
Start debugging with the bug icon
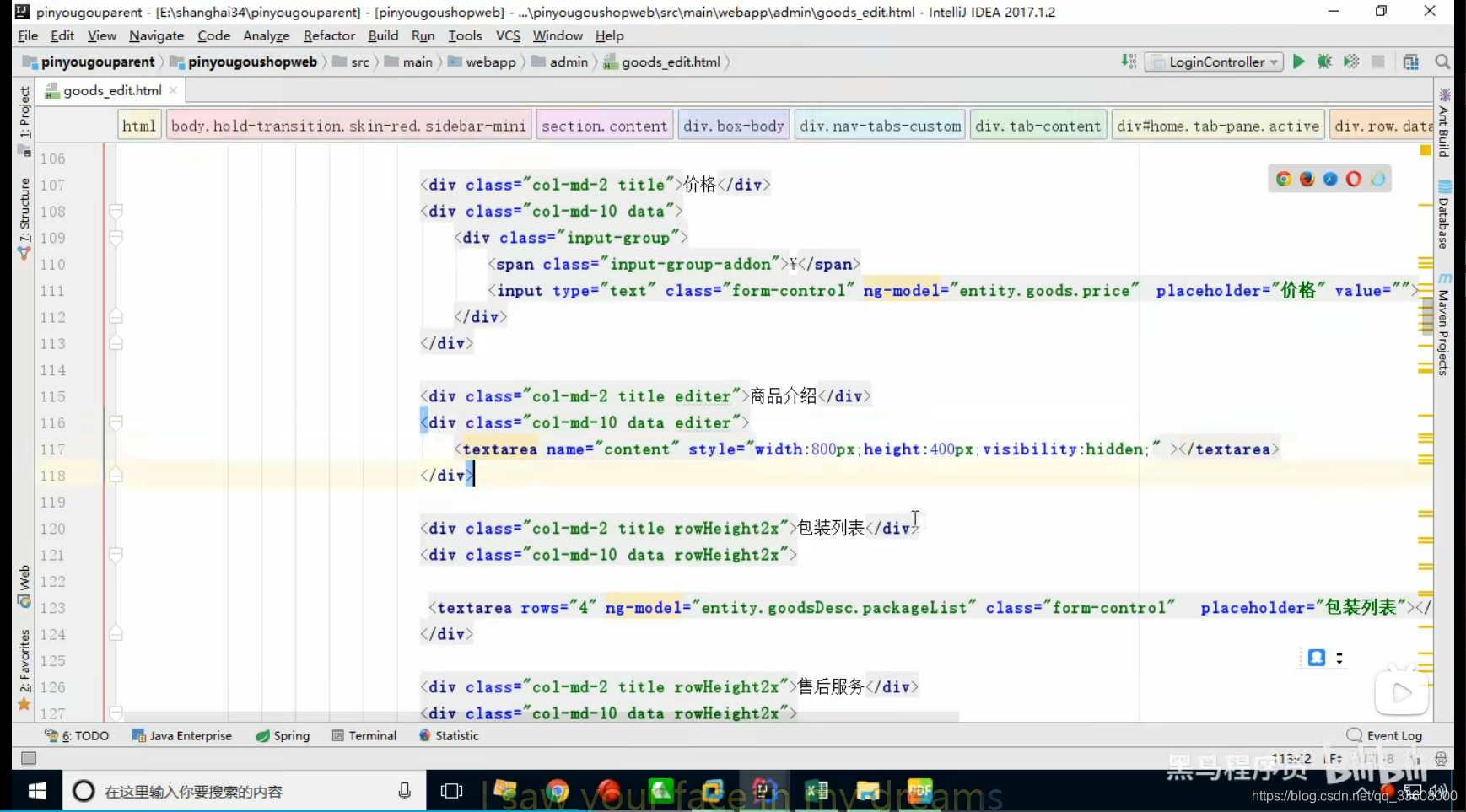point(1324,62)
